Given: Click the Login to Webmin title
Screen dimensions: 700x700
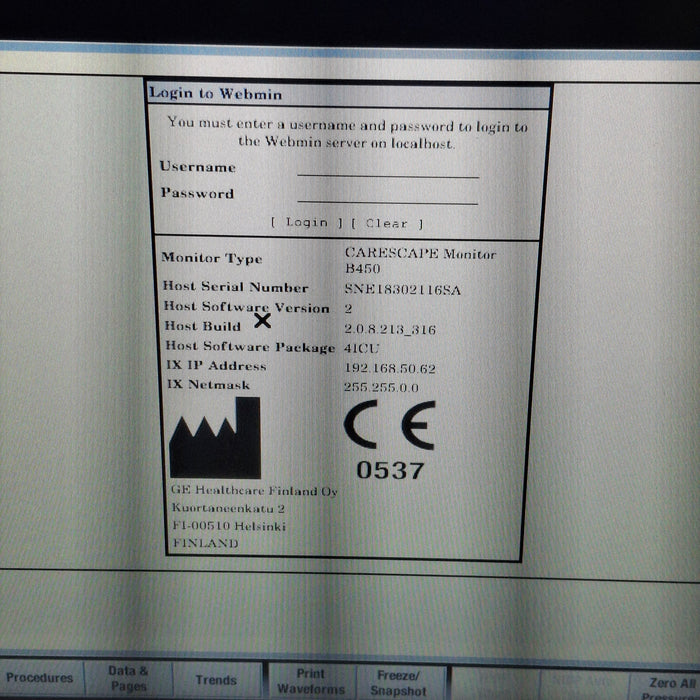Looking at the screenshot, I should click(x=216, y=93).
